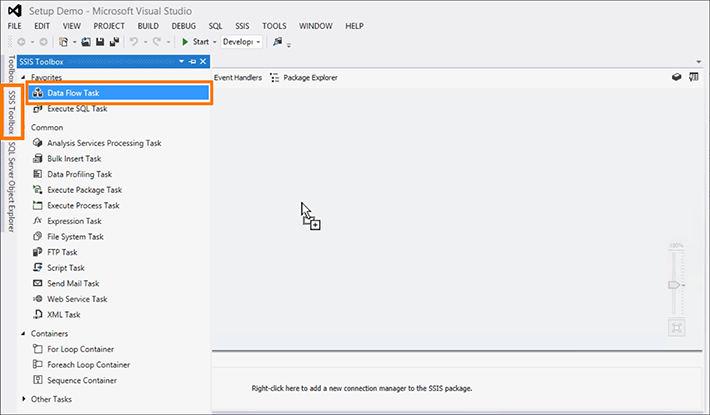Toggle auto hide pin on SSIS Toolbox
This screenshot has height=415, width=710.
(x=192, y=62)
